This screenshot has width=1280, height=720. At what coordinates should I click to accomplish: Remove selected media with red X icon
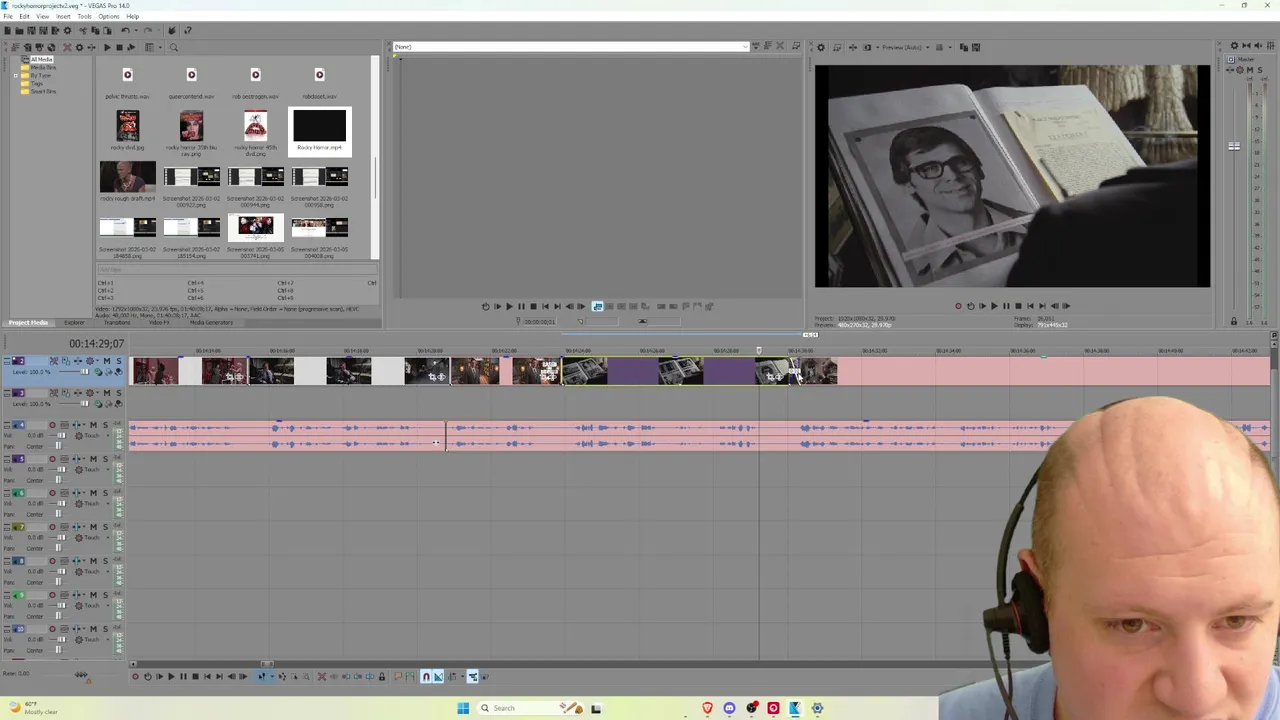pos(67,47)
